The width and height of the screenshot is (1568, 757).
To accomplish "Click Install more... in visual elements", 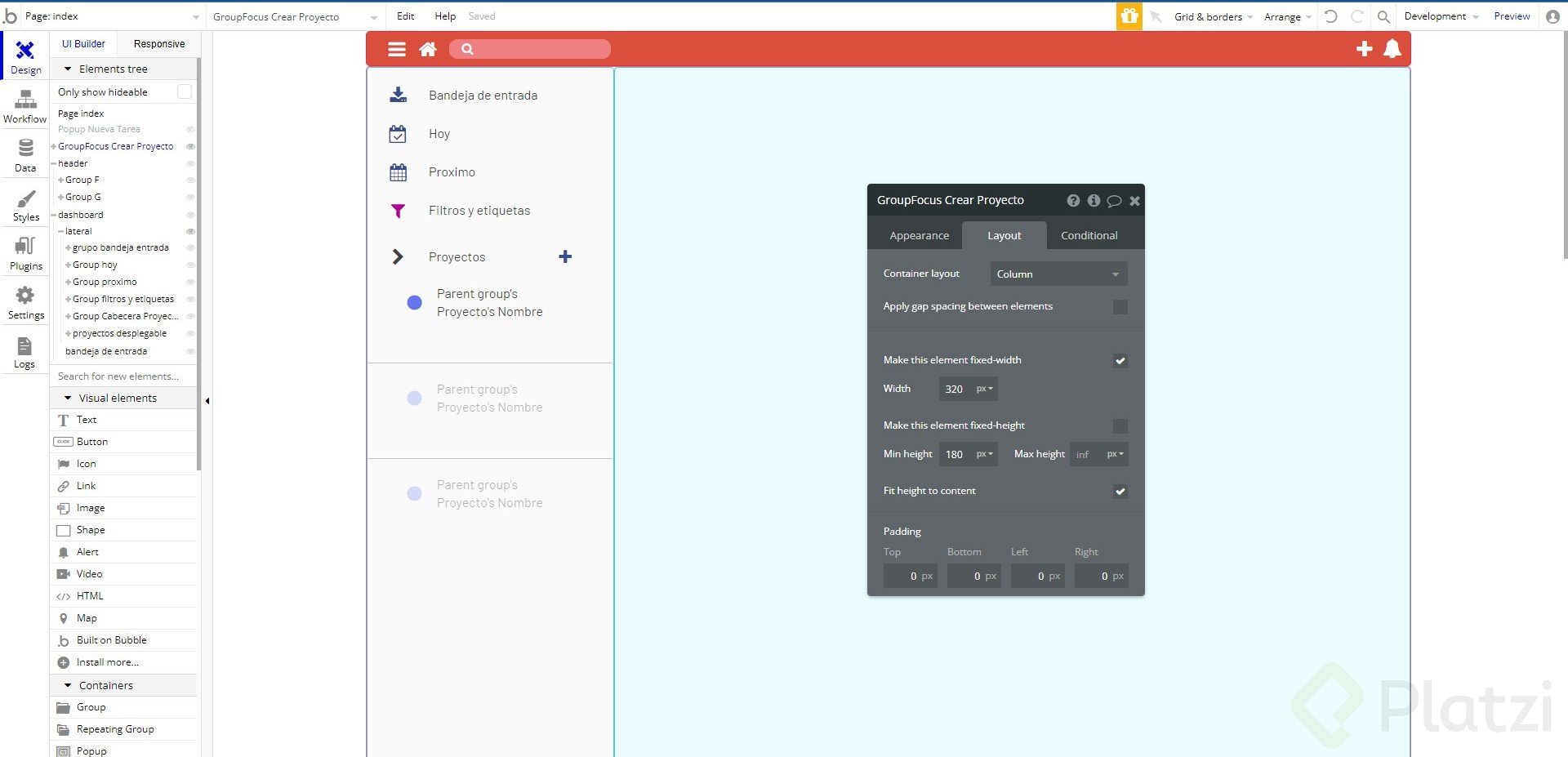I will pyautogui.click(x=107, y=662).
